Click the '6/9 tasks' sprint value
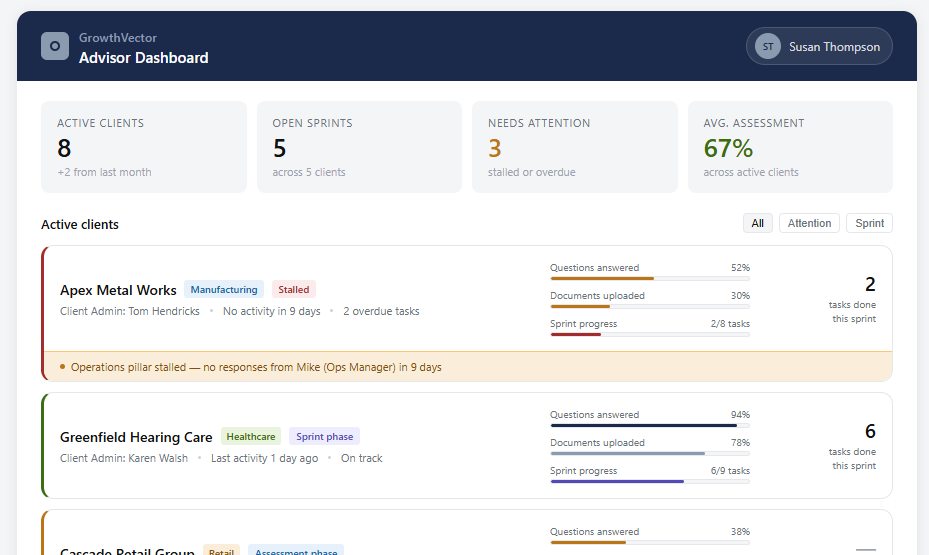 730,470
